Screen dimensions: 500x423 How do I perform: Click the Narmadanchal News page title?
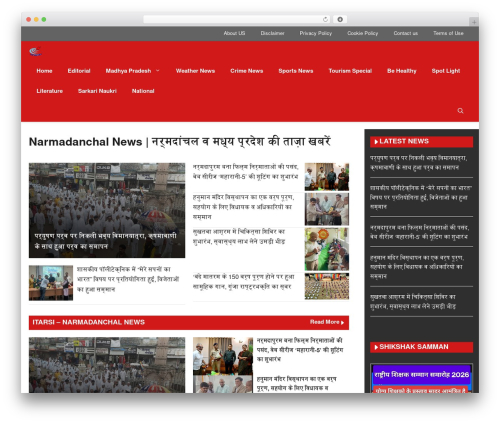180,142
